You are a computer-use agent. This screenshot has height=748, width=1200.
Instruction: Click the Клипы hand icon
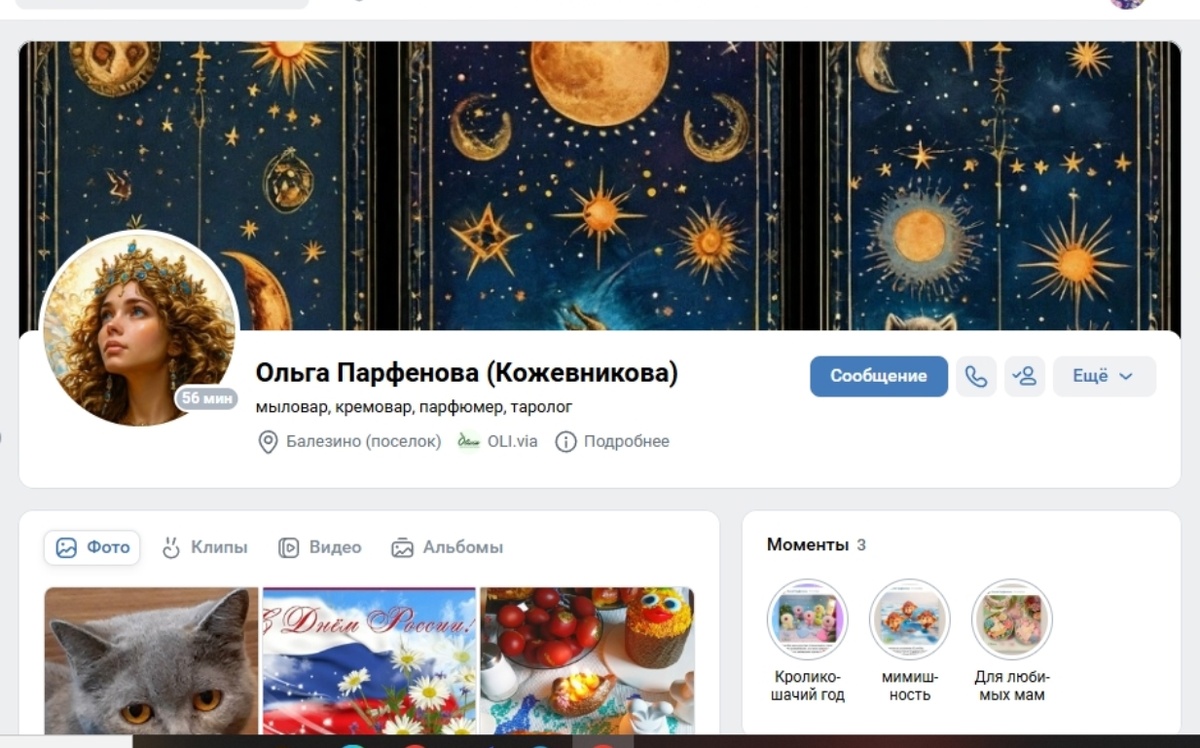pos(171,547)
